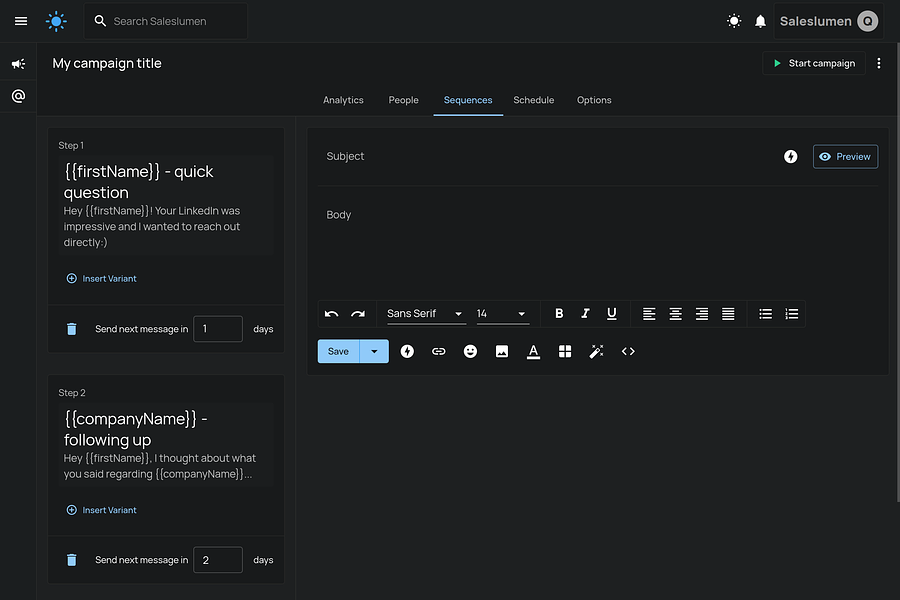Click the Saleslumen account name
This screenshot has width=900, height=600.
tap(816, 21)
